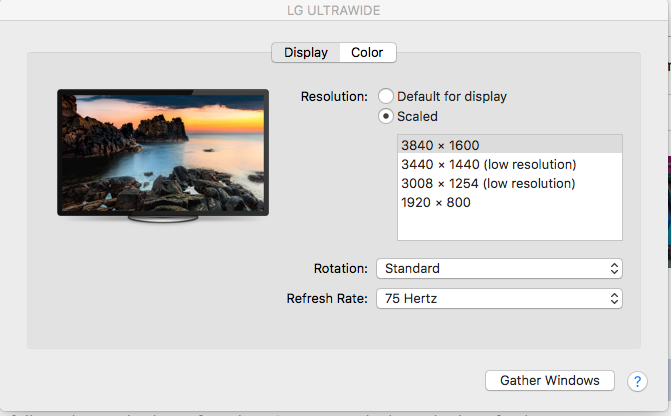Open the Rotation dropdown showing Standard
The width and height of the screenshot is (671, 416).
(499, 269)
